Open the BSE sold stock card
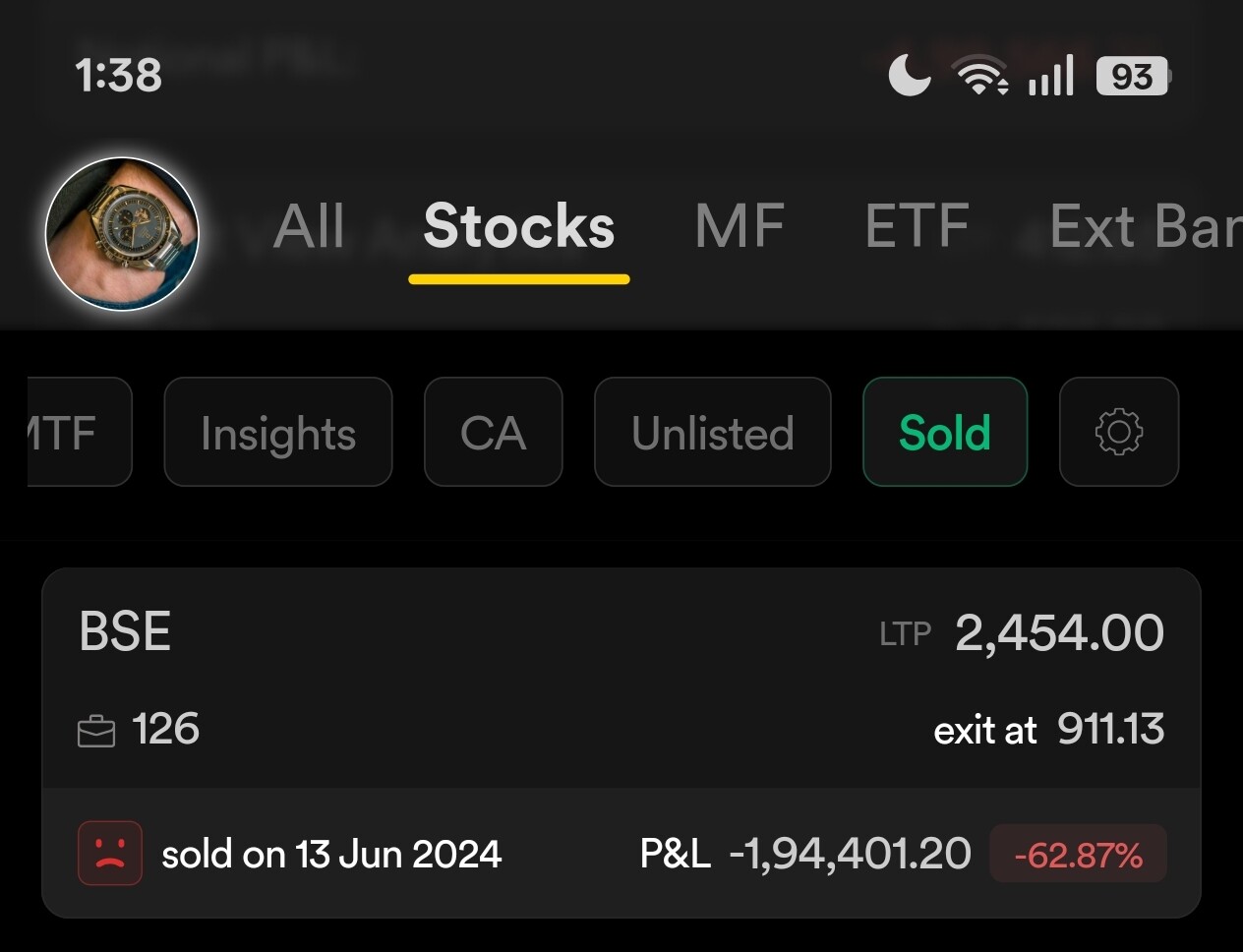1243x952 pixels. pyautogui.click(x=621, y=679)
